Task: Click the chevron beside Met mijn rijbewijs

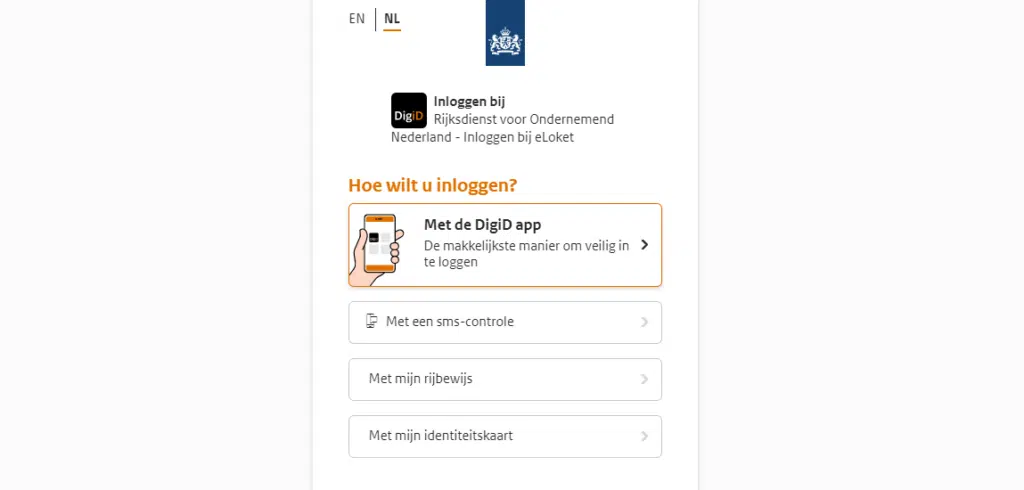Action: click(x=644, y=379)
